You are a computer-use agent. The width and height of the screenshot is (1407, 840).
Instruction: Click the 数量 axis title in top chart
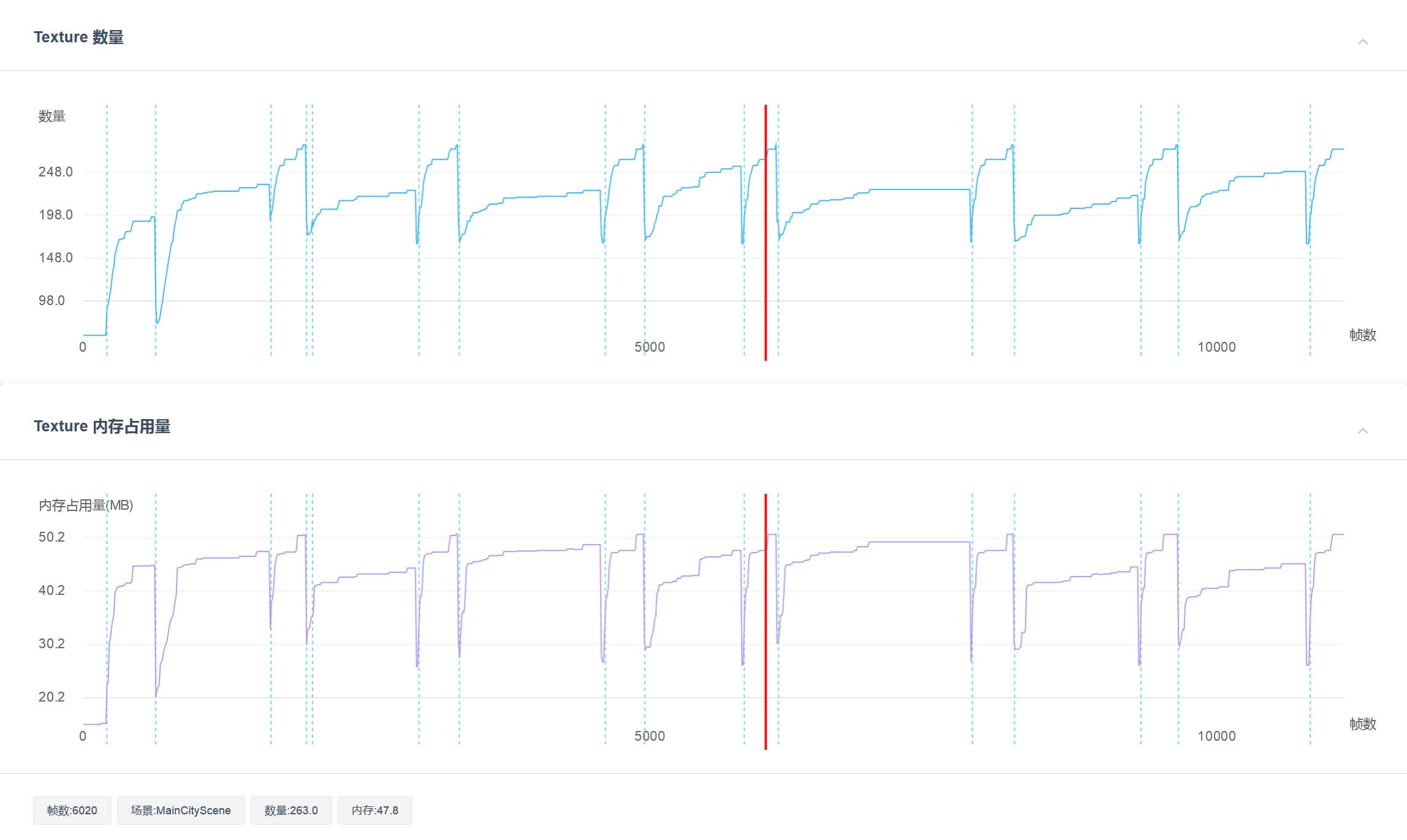pyautogui.click(x=51, y=116)
